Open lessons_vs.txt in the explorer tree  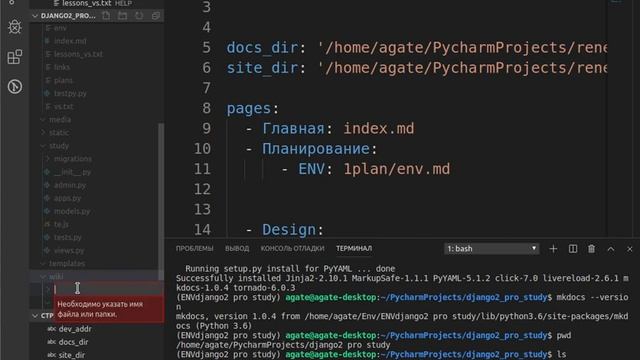(x=78, y=54)
